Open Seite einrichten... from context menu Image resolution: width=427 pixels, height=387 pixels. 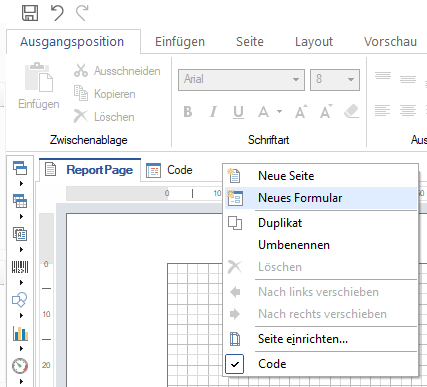321,339
